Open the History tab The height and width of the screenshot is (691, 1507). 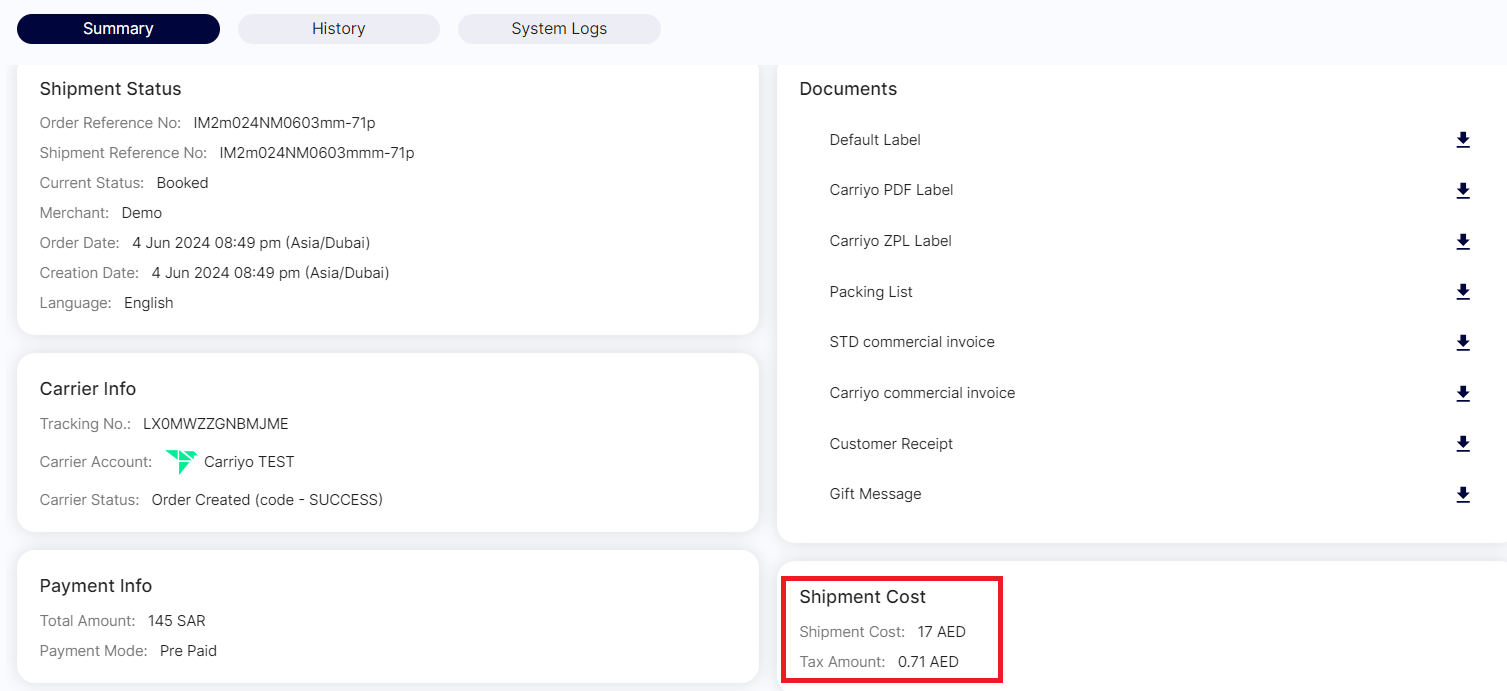338,29
